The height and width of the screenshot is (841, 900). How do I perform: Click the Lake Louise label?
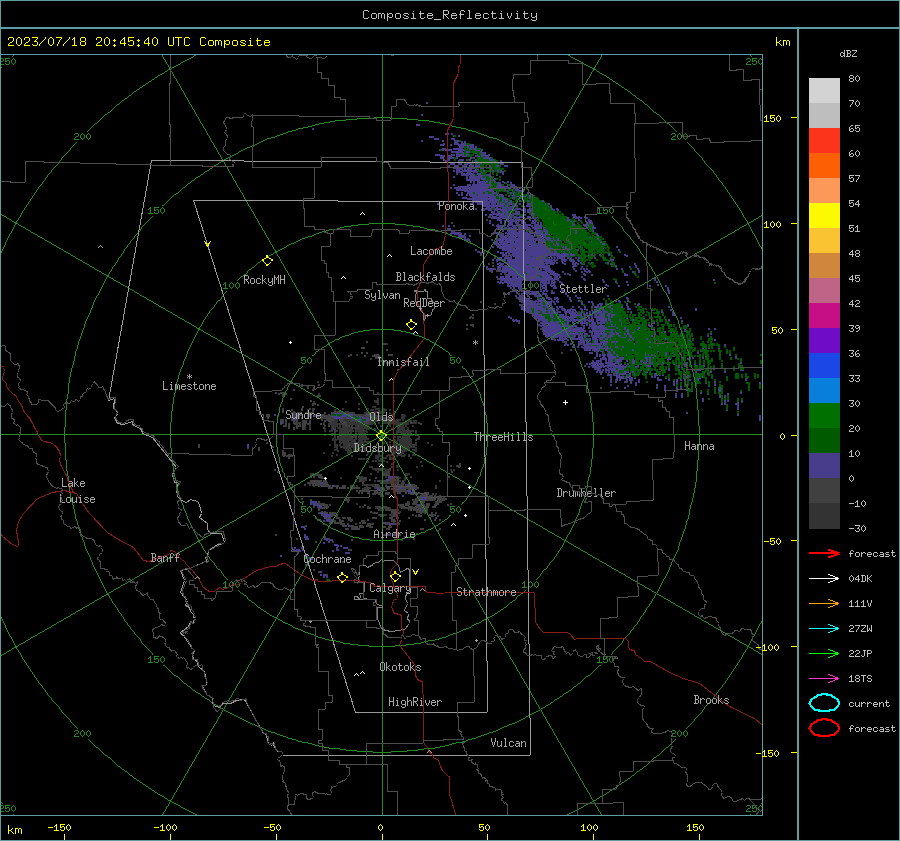77,491
